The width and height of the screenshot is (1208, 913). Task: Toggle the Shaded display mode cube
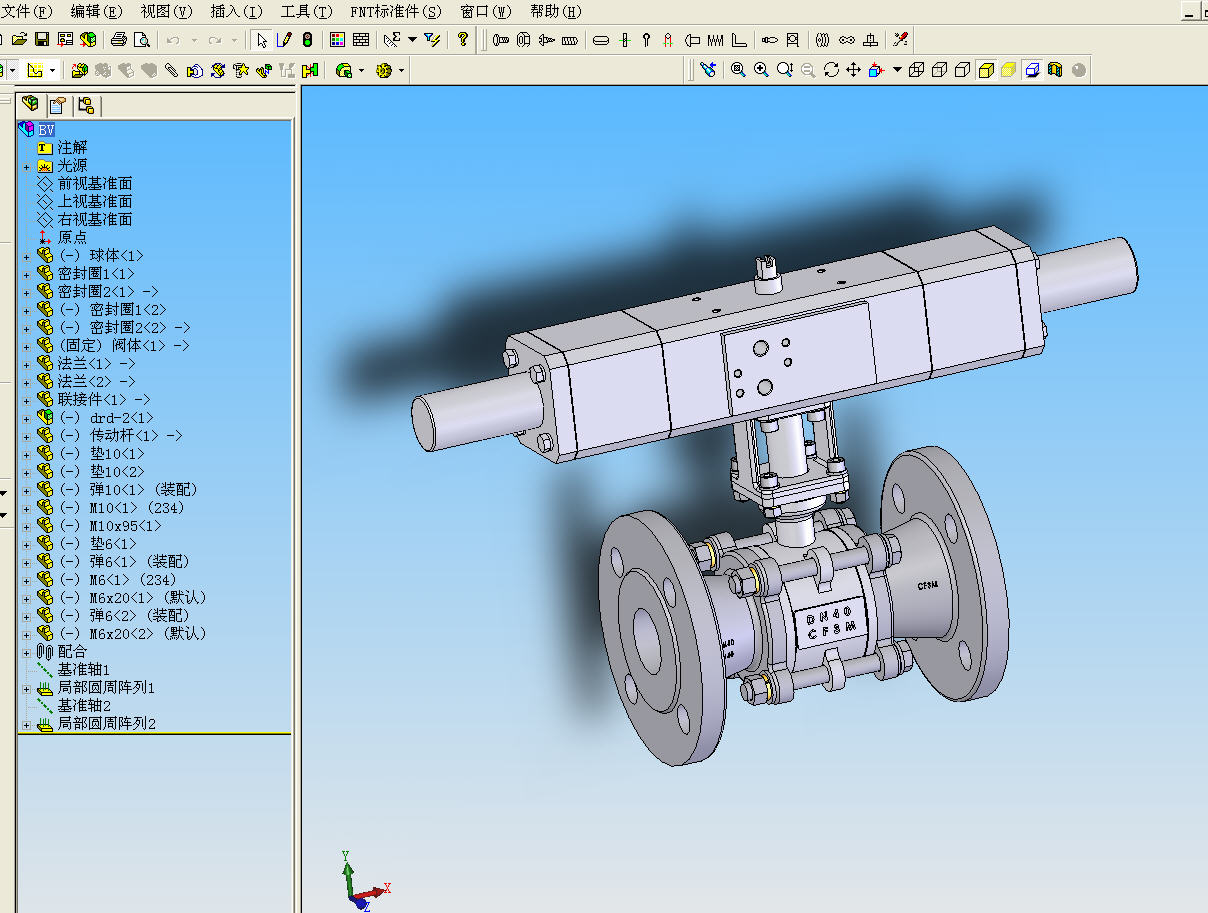click(1008, 70)
